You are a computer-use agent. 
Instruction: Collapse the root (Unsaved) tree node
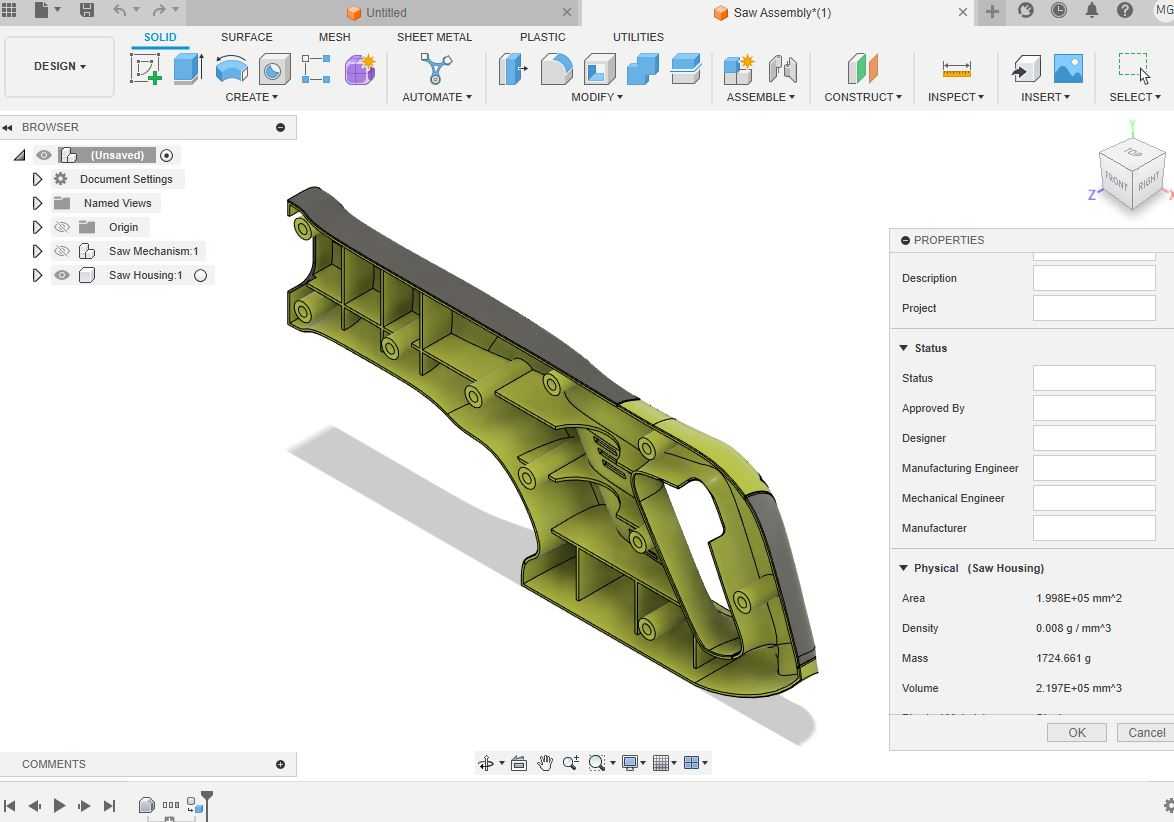pos(20,155)
